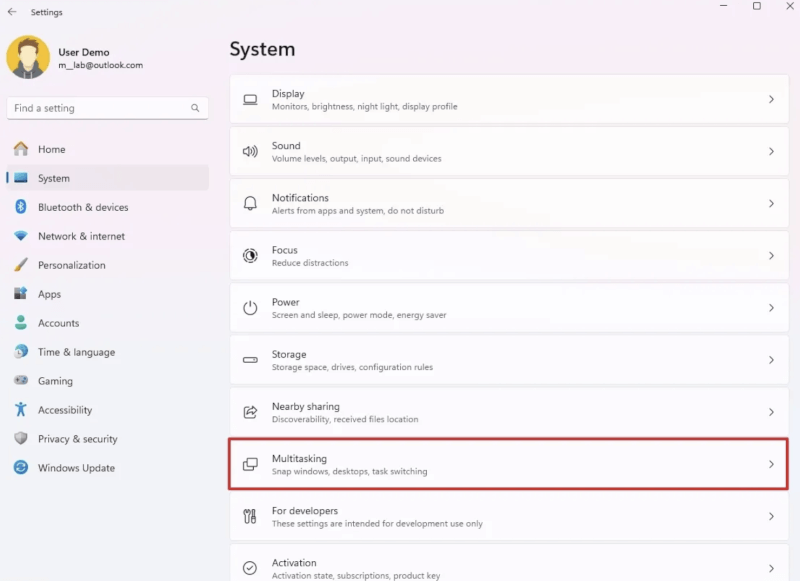Click the Find a setting search field
This screenshot has height=581, width=800.
pyautogui.click(x=108, y=108)
